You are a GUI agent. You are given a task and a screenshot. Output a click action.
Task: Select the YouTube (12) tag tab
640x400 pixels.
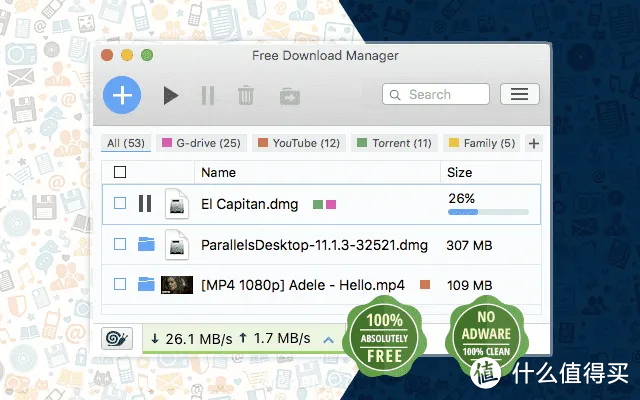(299, 143)
